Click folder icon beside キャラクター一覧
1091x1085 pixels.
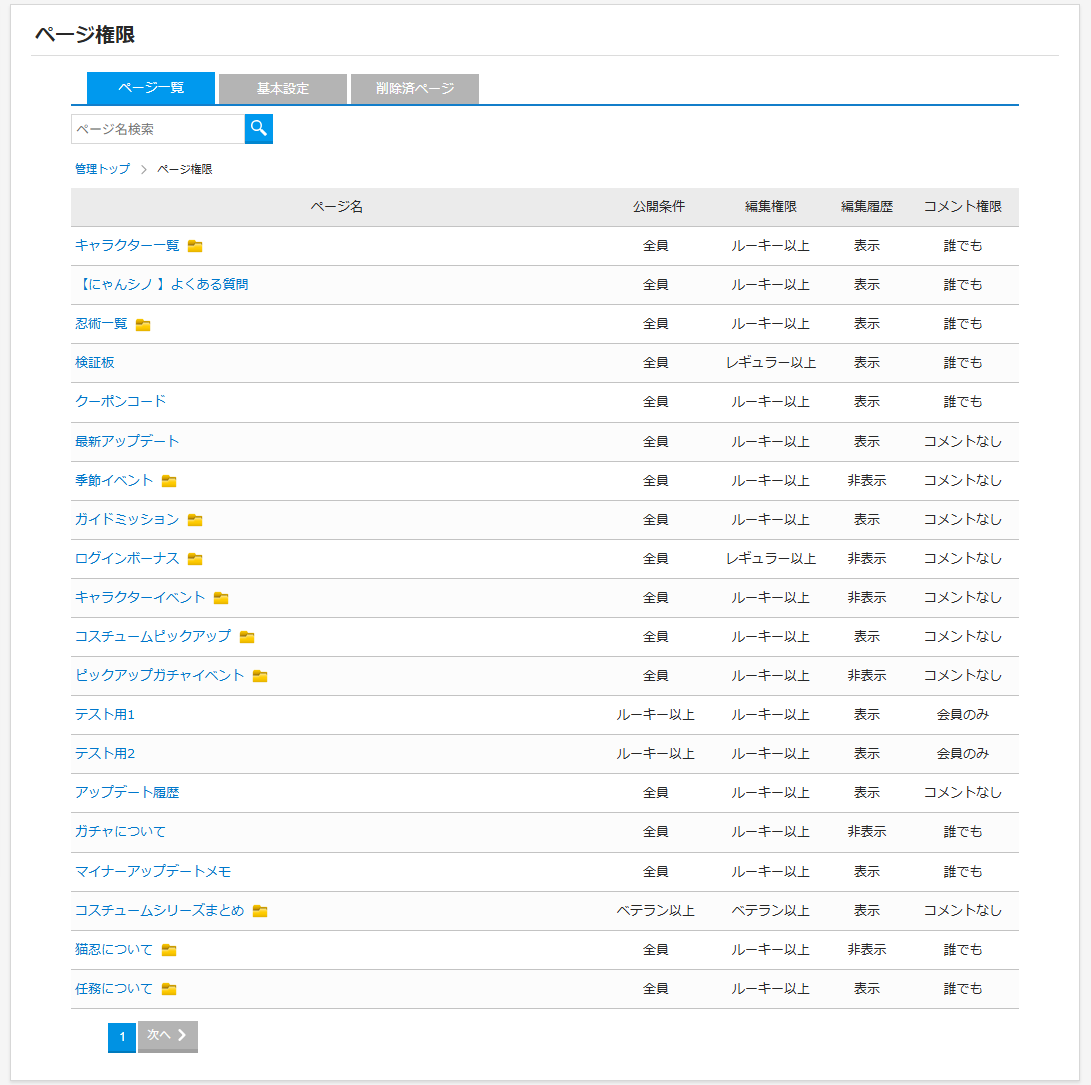click(x=195, y=246)
